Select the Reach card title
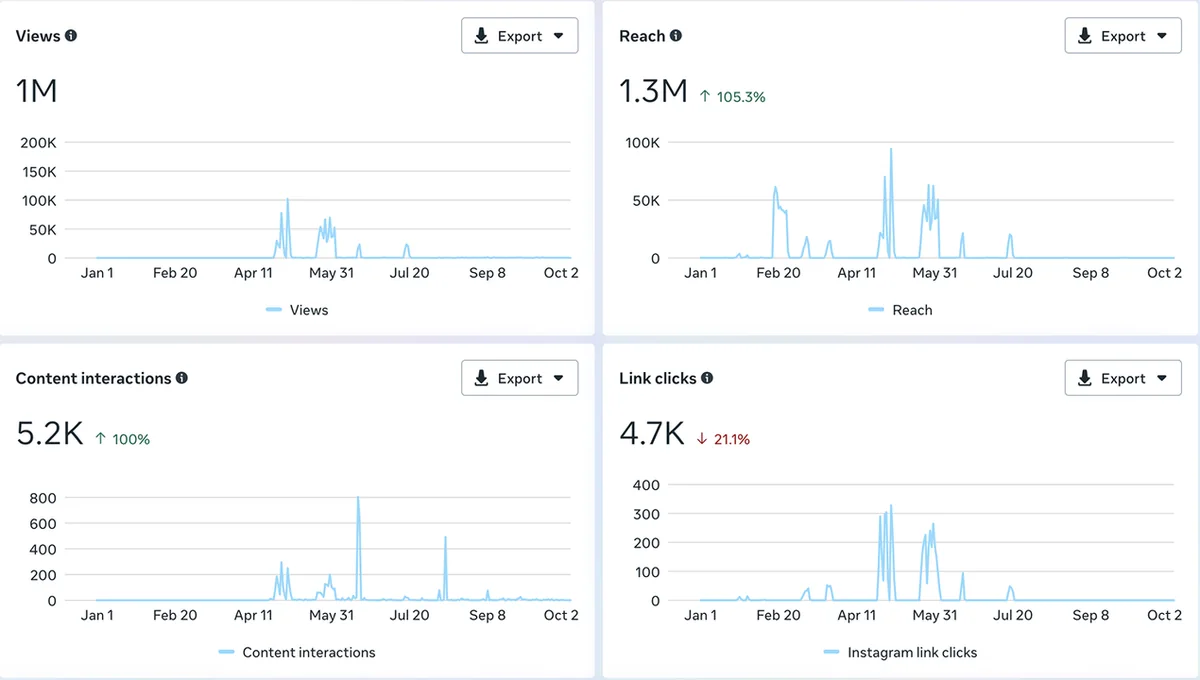Screen dimensions: 1200x680 point(642,36)
